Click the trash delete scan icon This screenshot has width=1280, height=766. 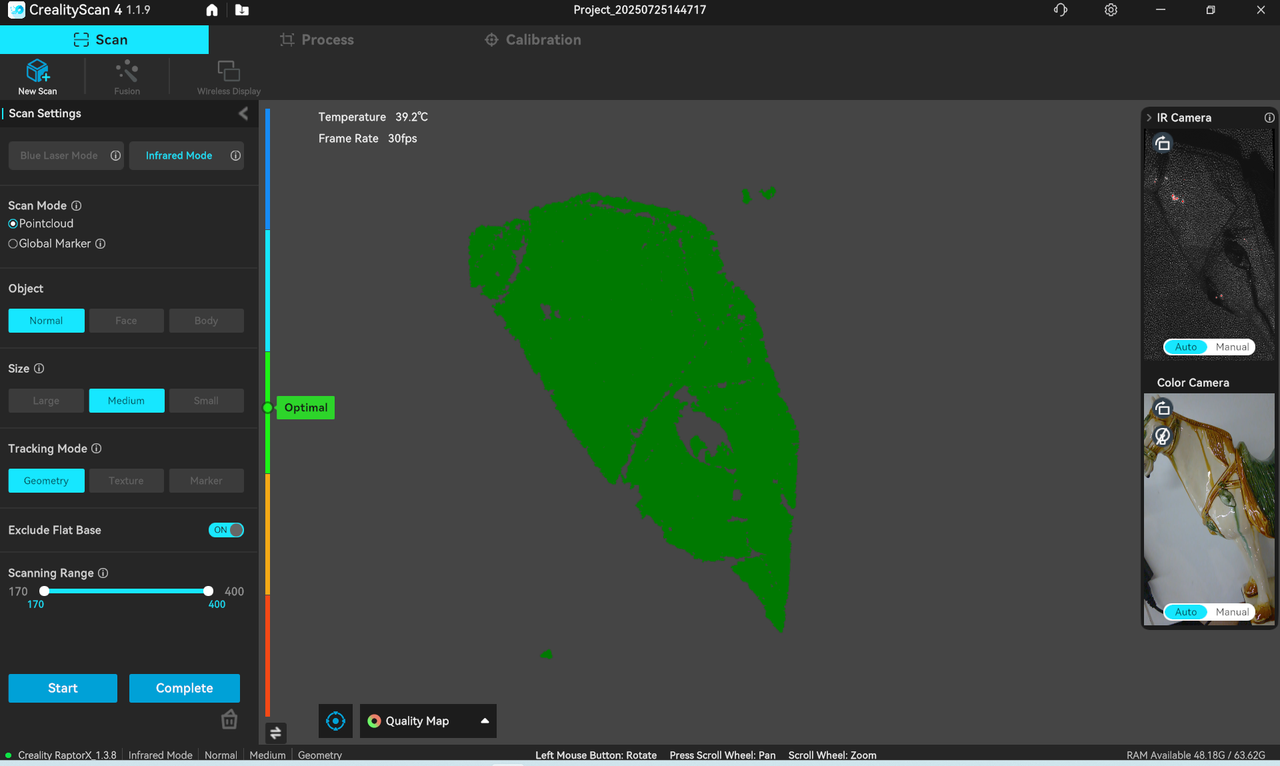229,719
